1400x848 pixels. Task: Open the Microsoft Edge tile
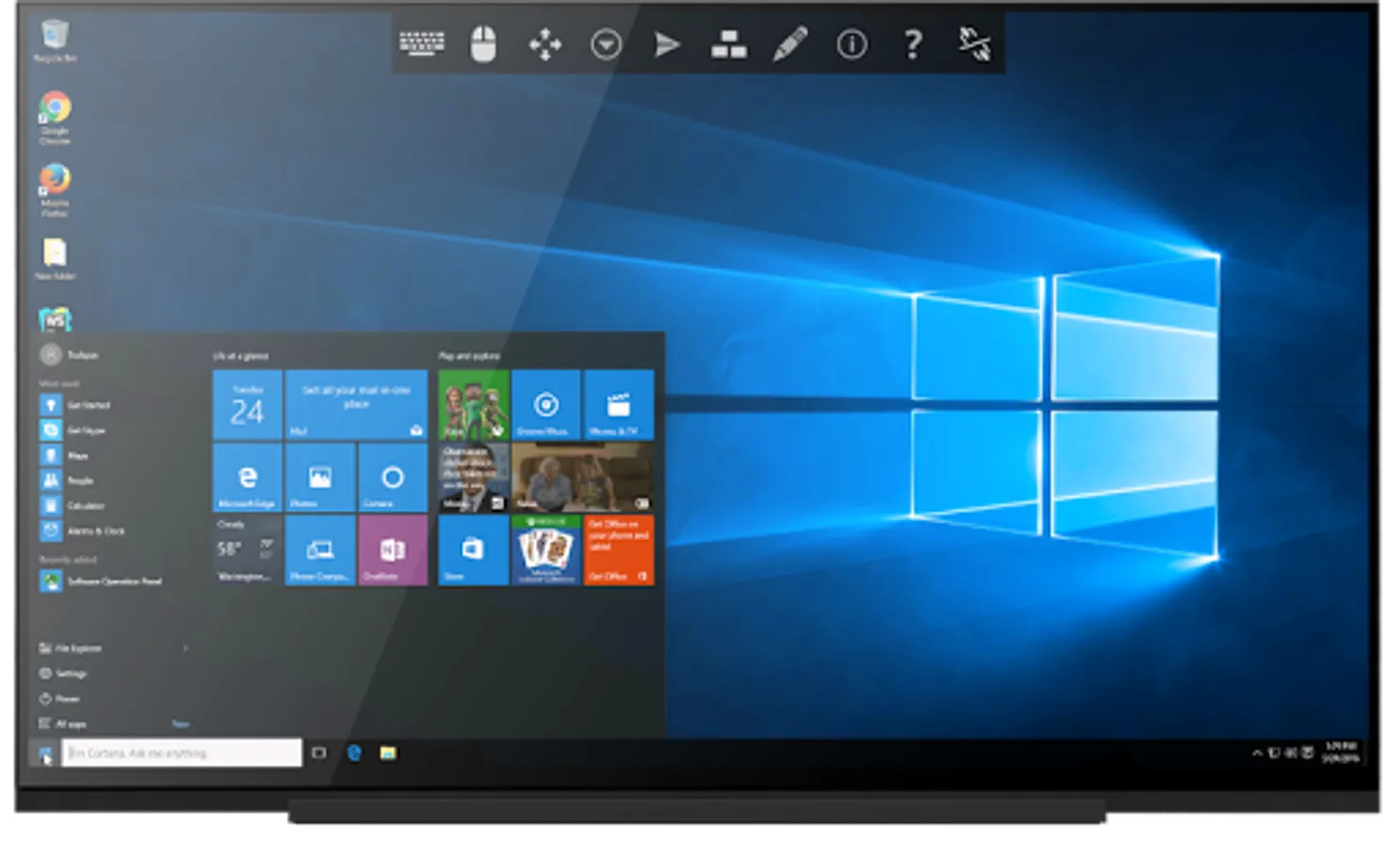pyautogui.click(x=248, y=478)
